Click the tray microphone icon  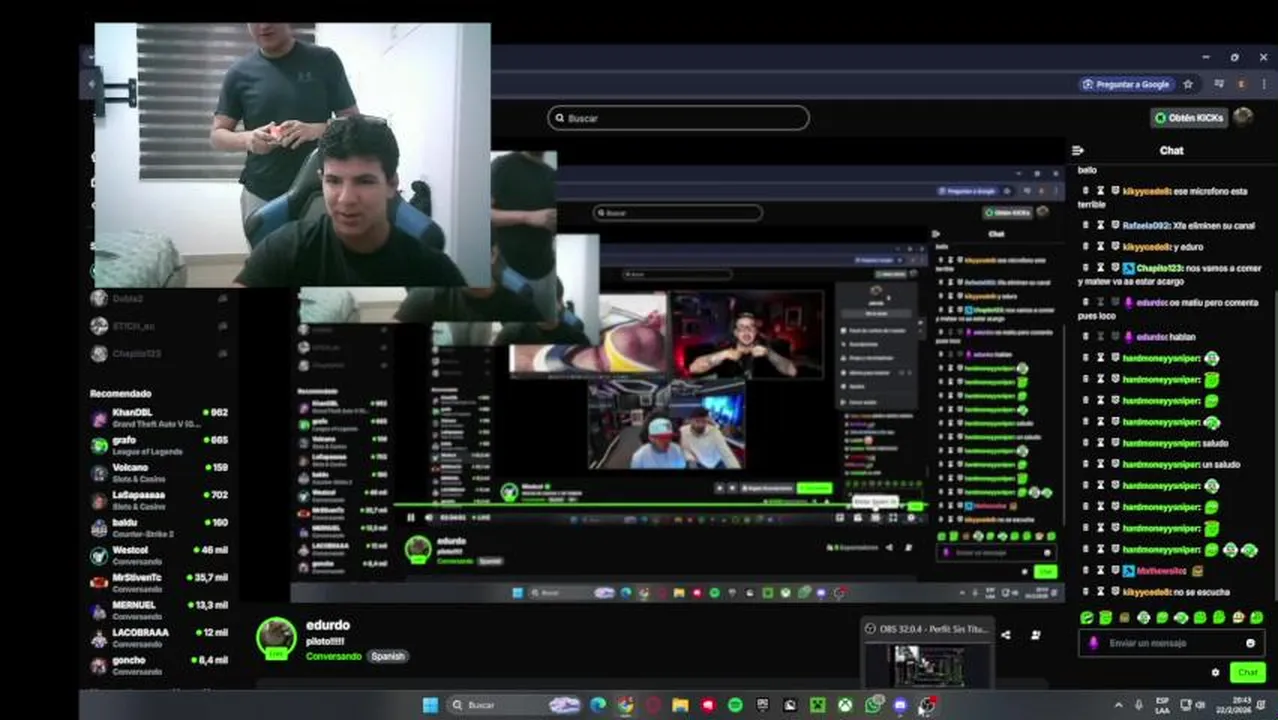click(1139, 705)
